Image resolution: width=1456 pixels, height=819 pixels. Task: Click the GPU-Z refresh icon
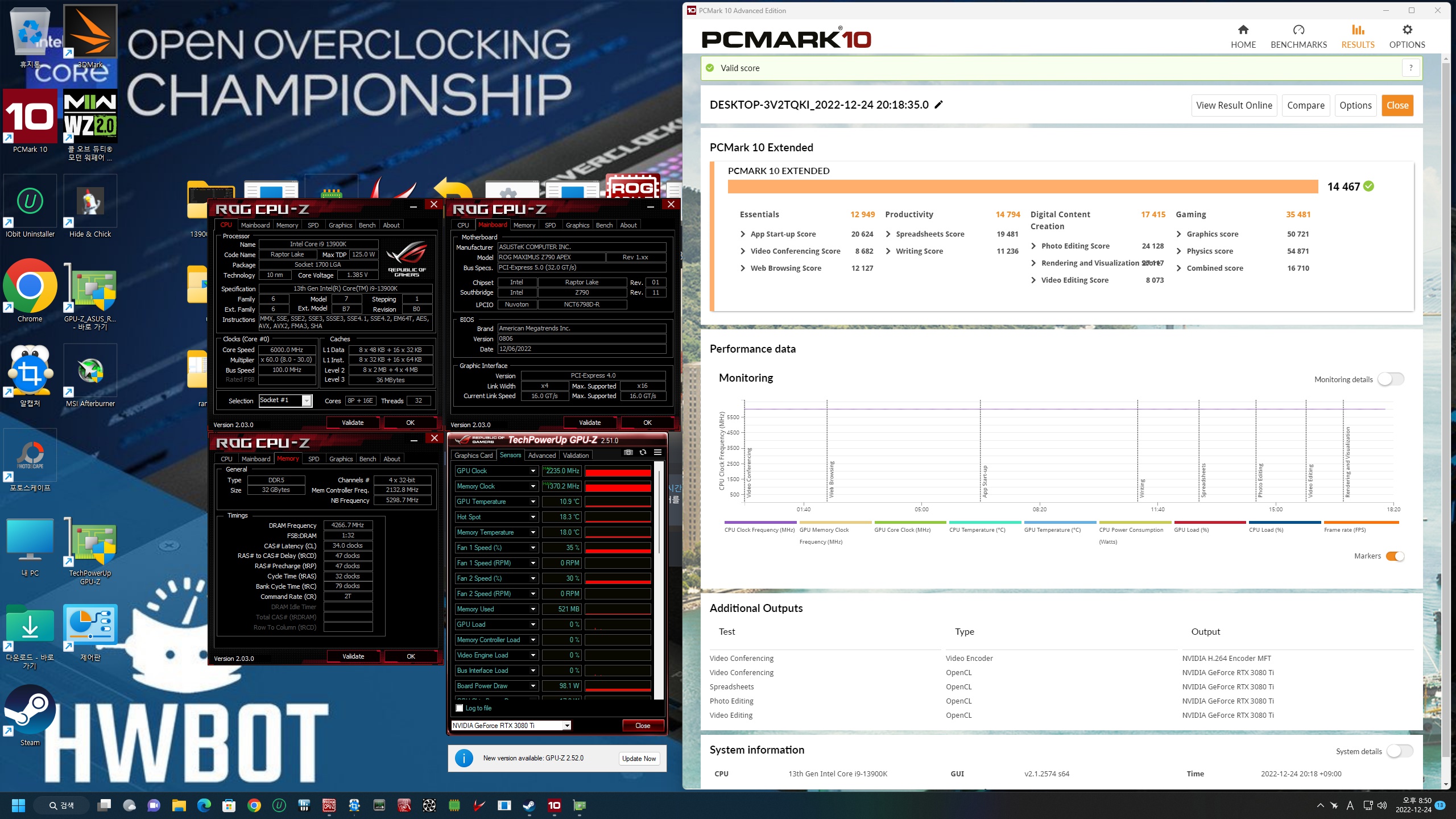point(643,453)
